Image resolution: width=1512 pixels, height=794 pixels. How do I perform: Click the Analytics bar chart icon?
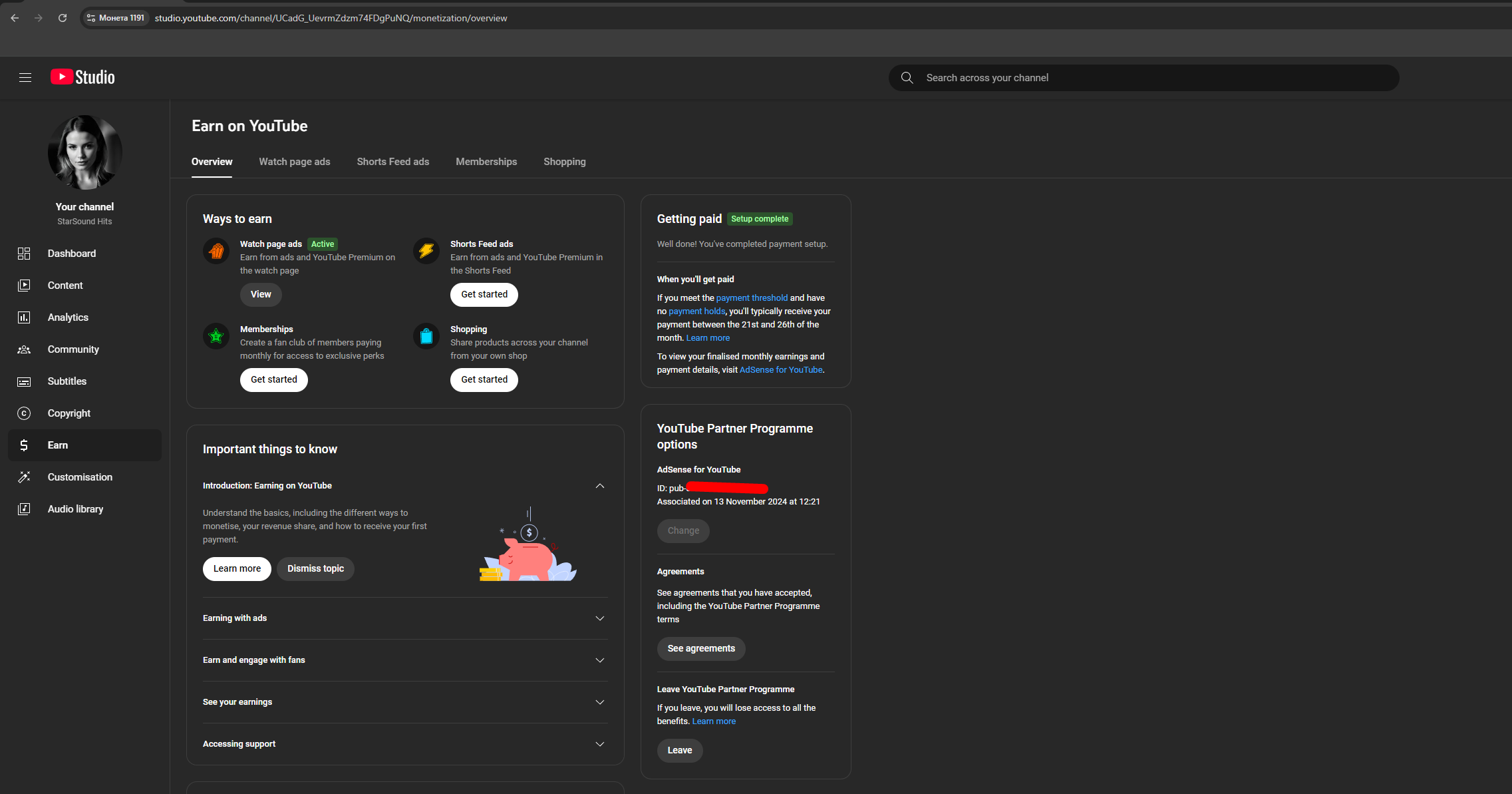pyautogui.click(x=24, y=317)
